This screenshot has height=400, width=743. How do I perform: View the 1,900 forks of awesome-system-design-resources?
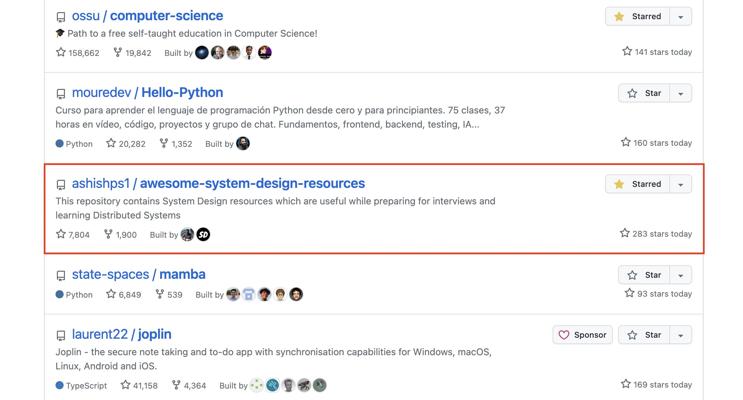tap(120, 235)
